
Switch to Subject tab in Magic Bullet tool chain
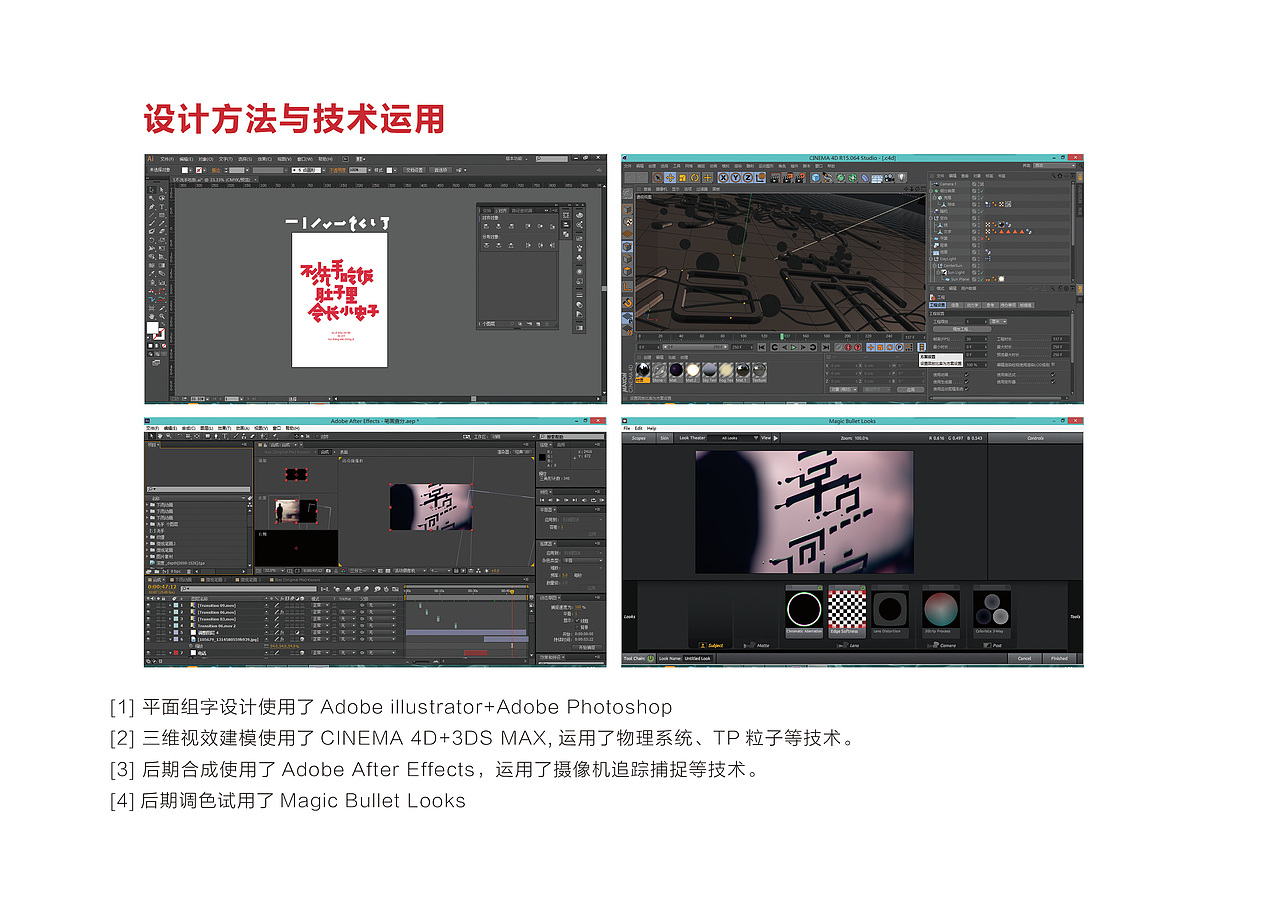click(x=711, y=646)
